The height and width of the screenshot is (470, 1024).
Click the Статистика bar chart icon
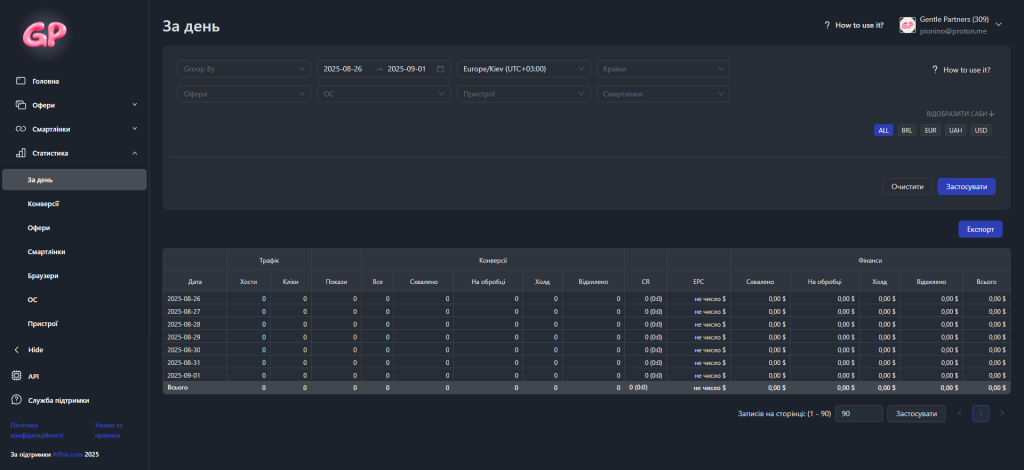click(20, 153)
